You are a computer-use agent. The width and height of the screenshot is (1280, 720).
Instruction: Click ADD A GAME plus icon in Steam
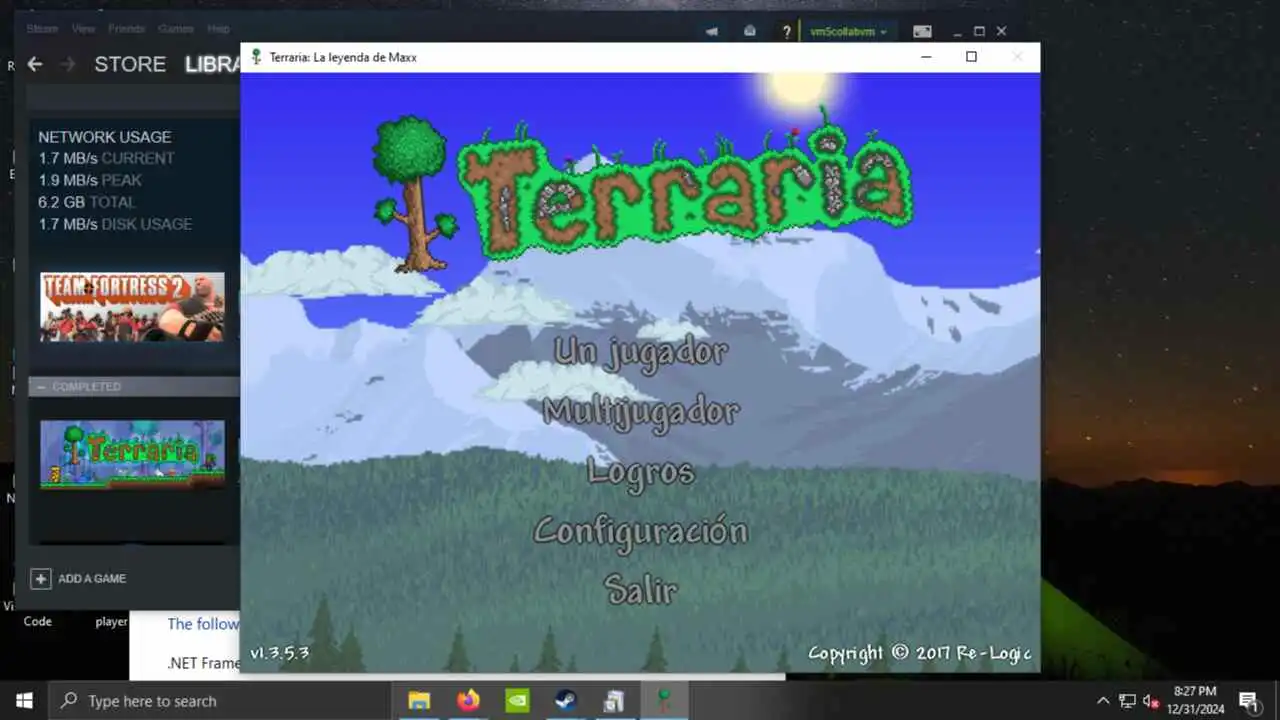coord(41,578)
